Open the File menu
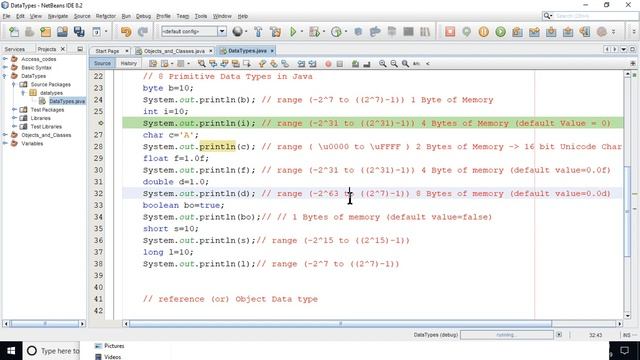 (x=6, y=16)
